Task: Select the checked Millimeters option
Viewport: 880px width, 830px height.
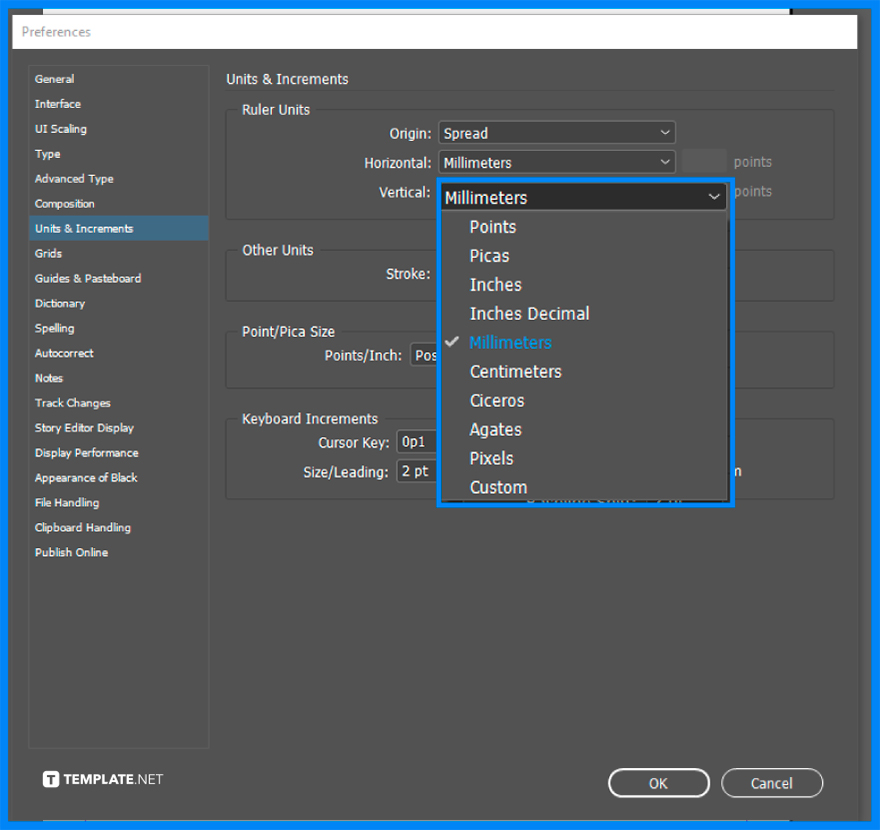Action: tap(510, 342)
